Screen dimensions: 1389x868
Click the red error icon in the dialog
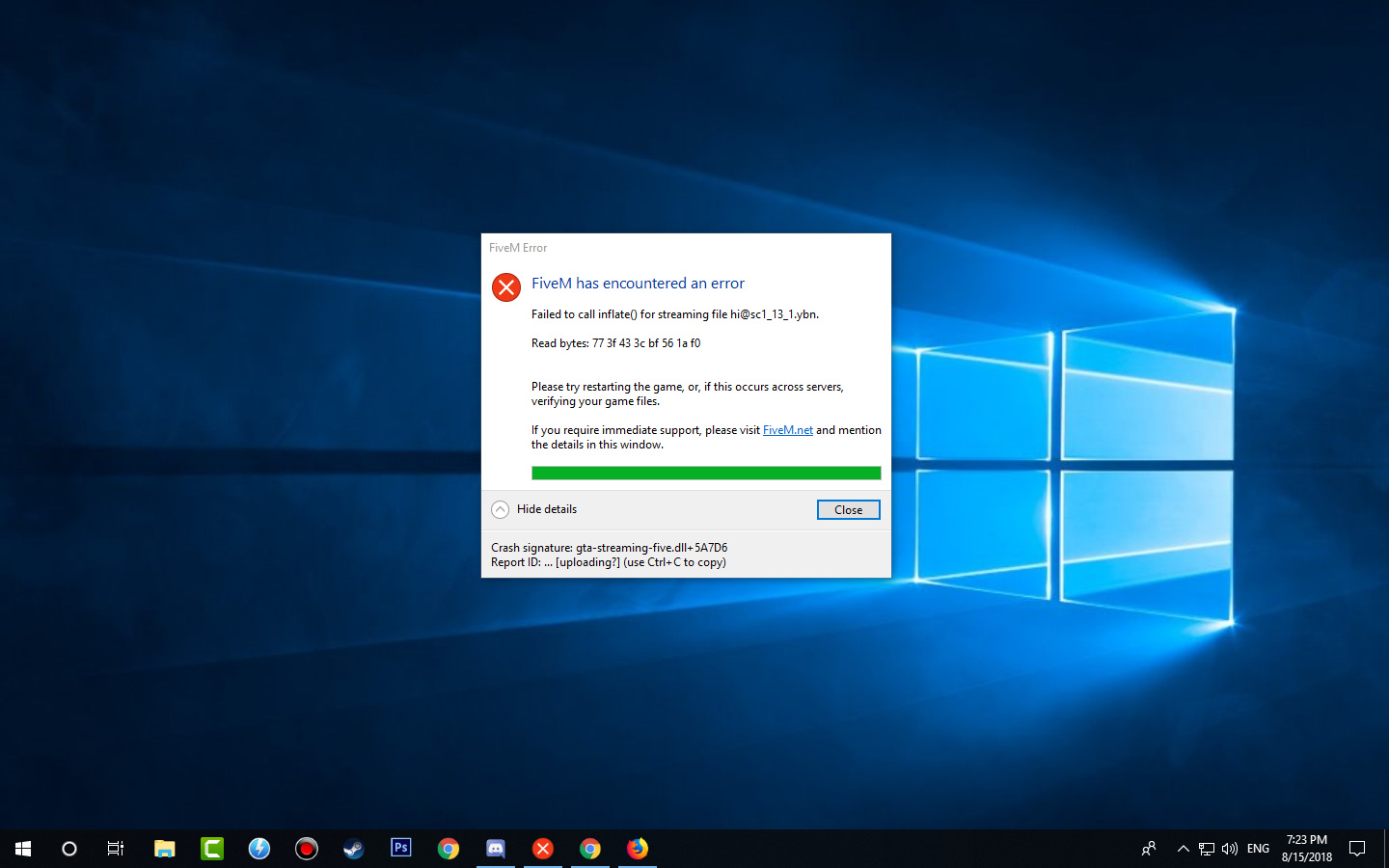pos(506,286)
